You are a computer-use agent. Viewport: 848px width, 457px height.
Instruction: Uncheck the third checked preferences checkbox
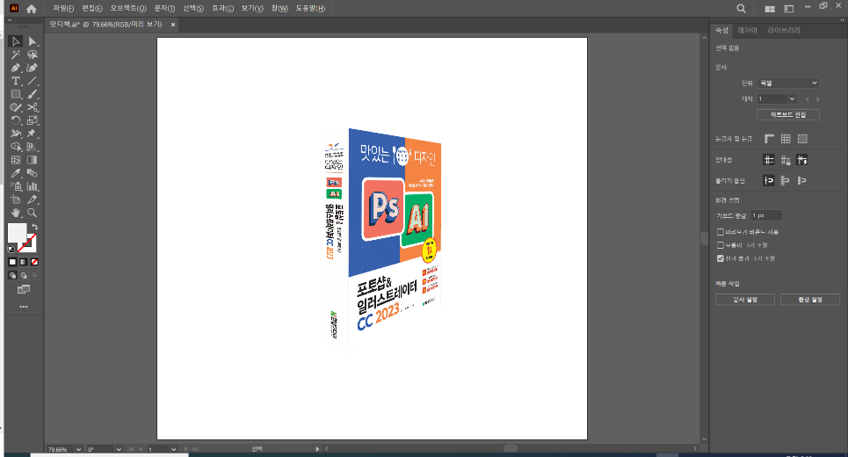[x=720, y=259]
